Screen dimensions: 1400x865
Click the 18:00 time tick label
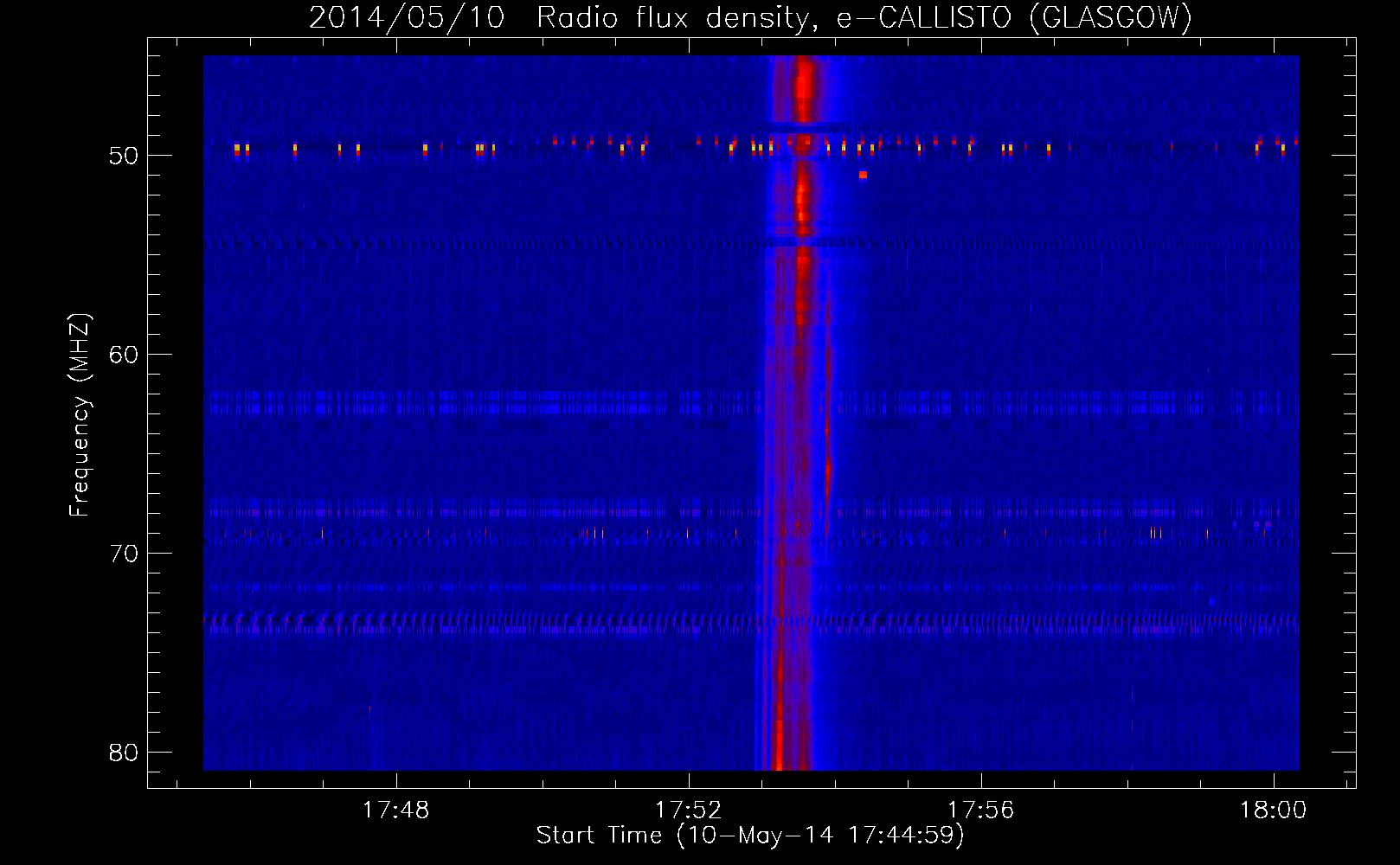pos(1273,811)
